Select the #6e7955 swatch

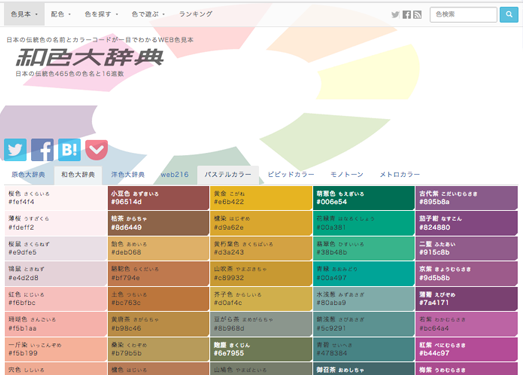pos(261,349)
